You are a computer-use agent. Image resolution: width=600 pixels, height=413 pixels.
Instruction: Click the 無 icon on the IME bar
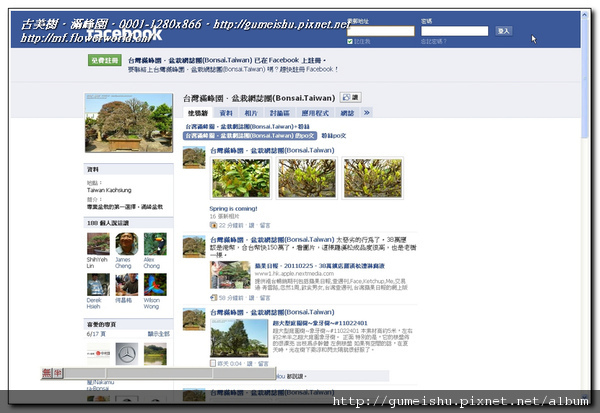click(47, 373)
